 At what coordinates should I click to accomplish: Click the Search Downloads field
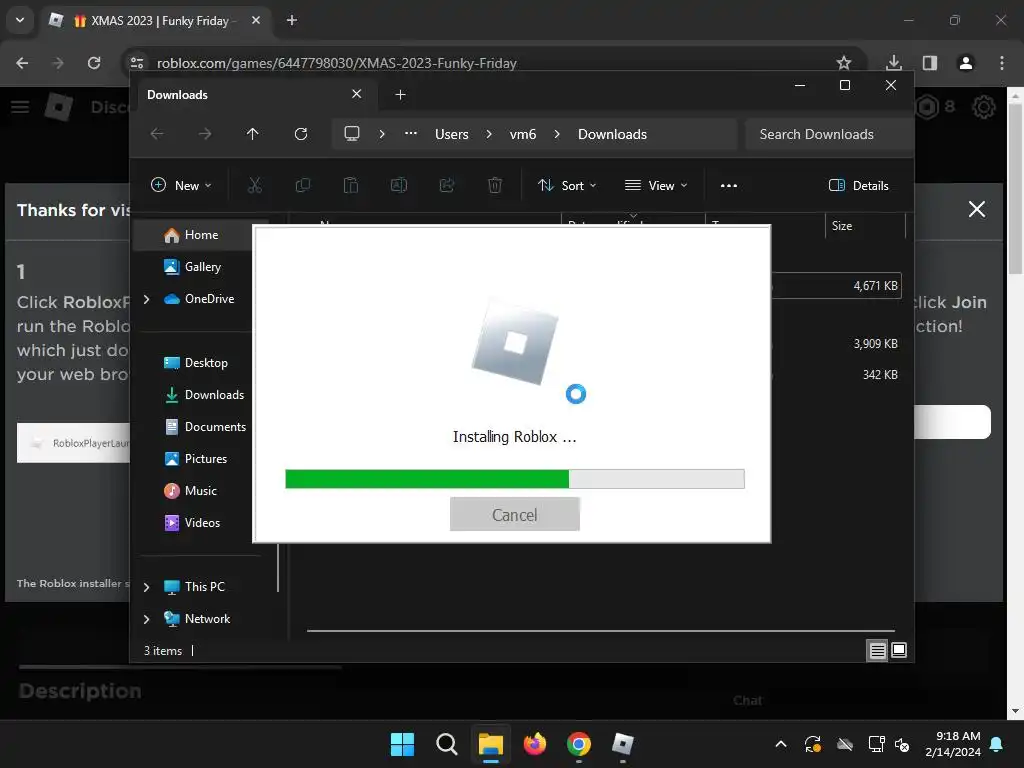829,134
